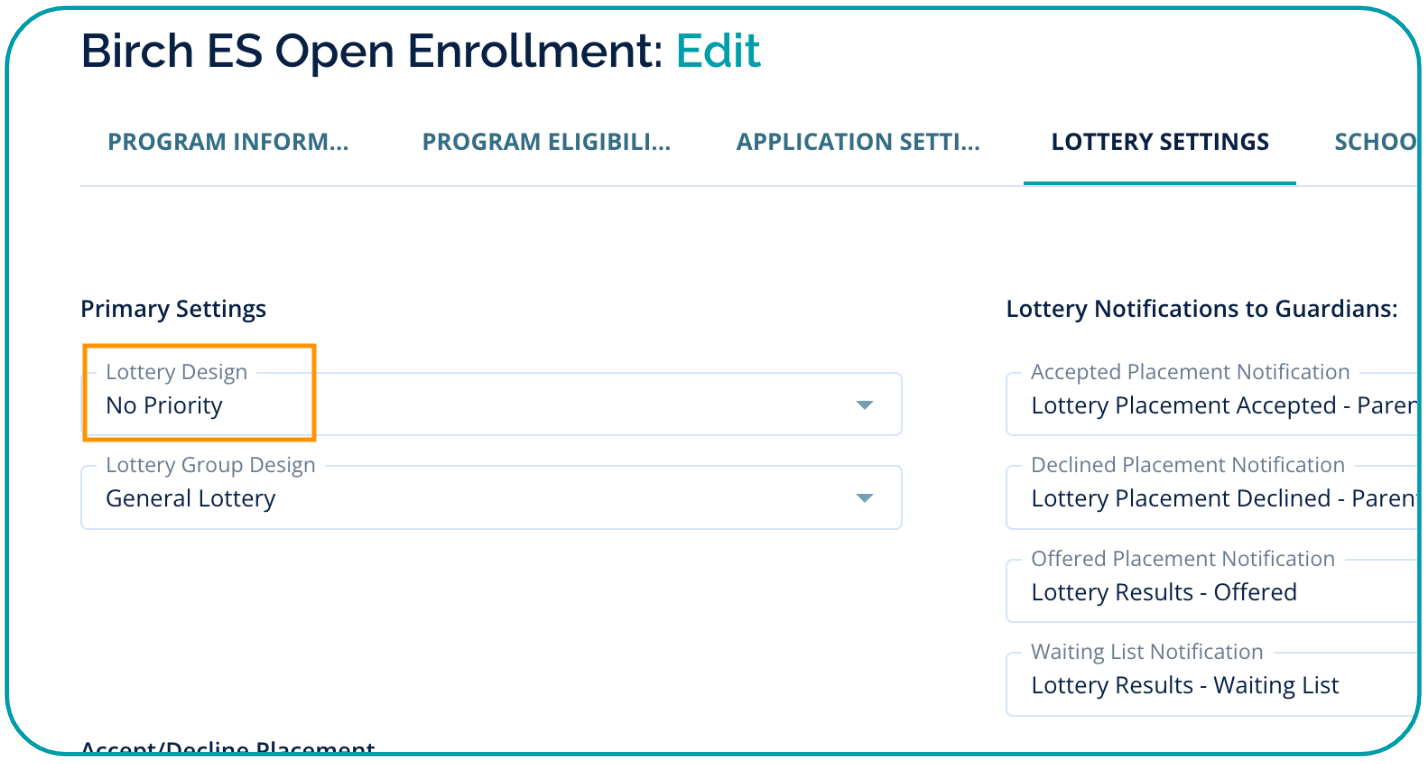
Task: Click the "No Priority" selected value
Action: [x=164, y=406]
